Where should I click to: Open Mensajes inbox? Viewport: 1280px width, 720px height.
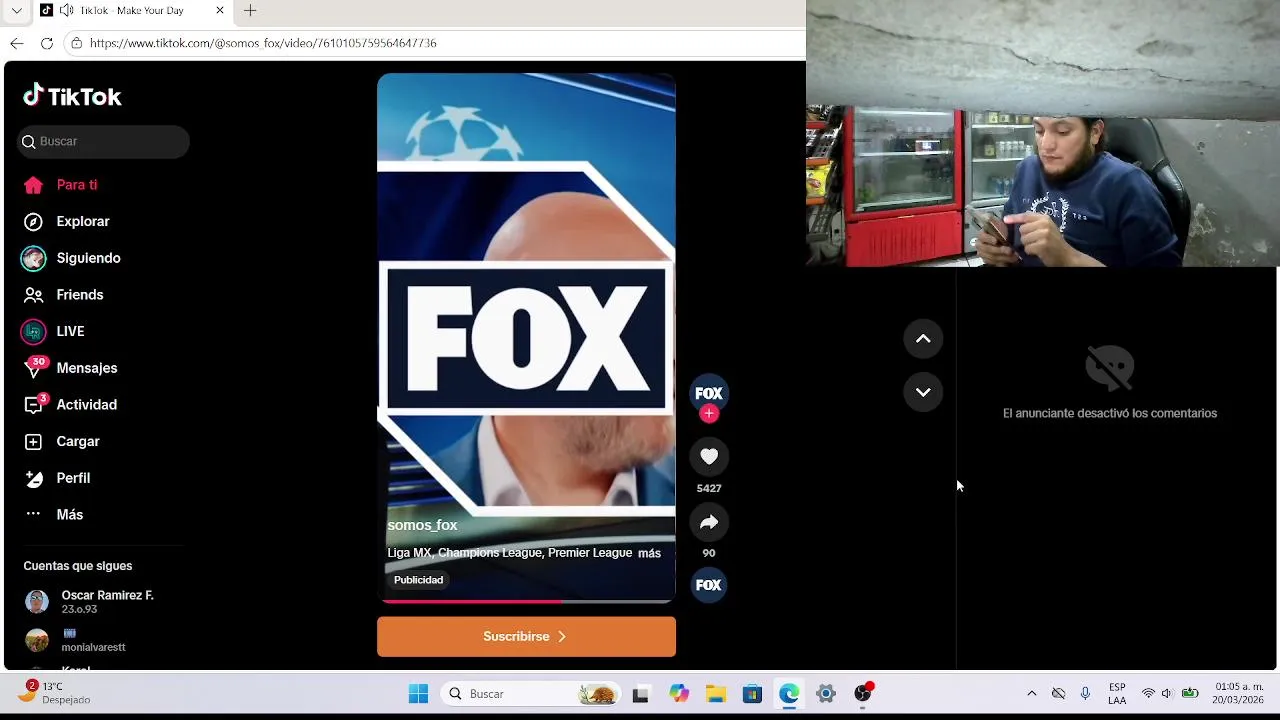tap(86, 368)
